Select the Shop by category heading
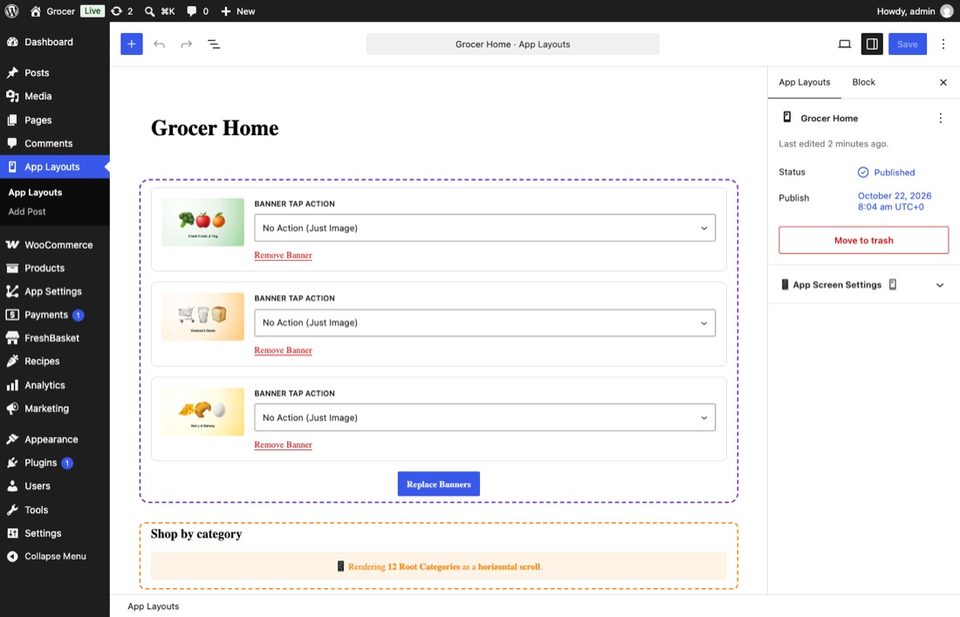 (x=197, y=534)
